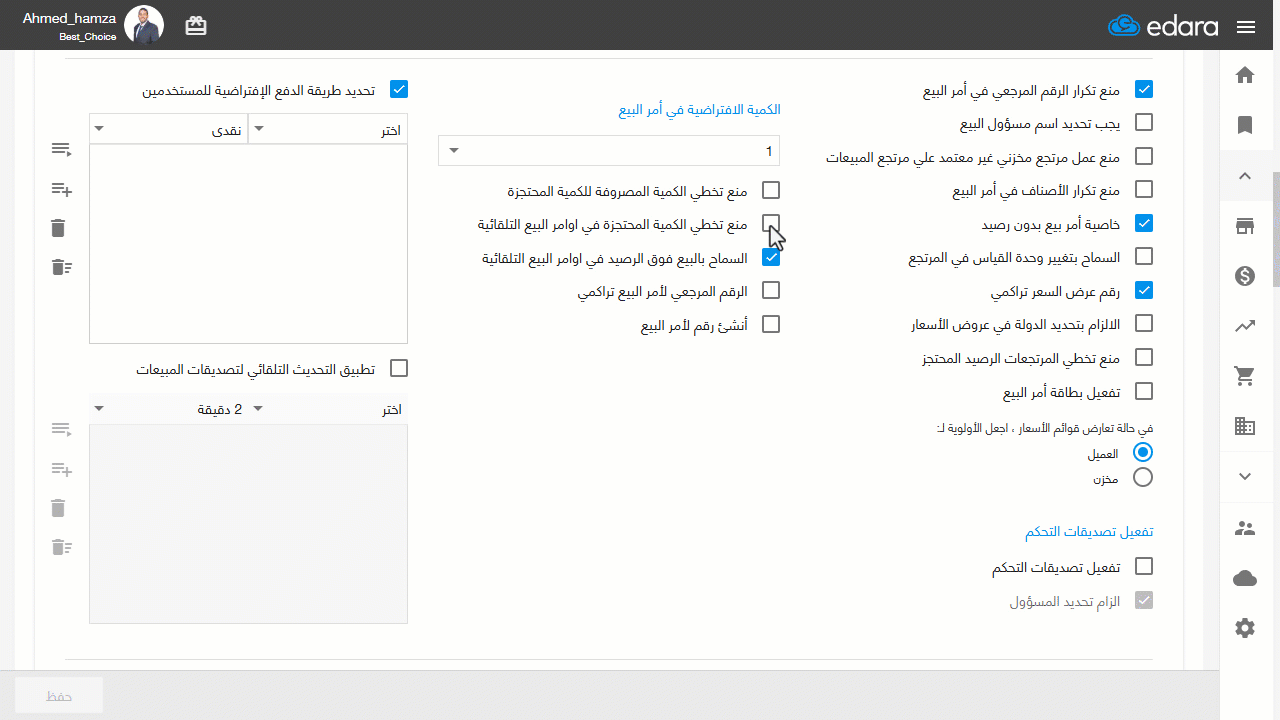Open the cloud icon in sidebar
This screenshot has width=1280, height=720.
point(1245,578)
